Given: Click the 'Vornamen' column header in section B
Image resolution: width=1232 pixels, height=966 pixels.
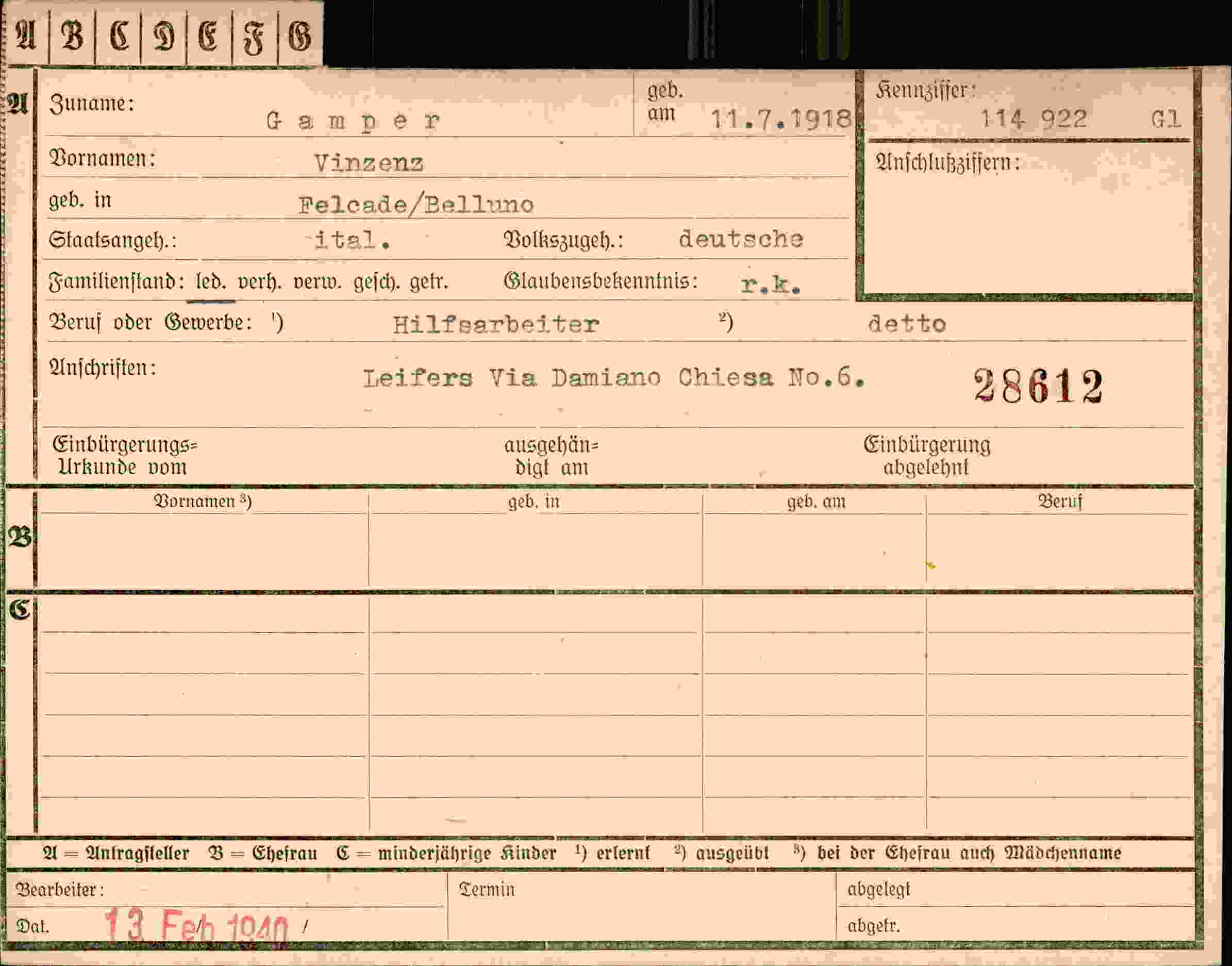Looking at the screenshot, I should pyautogui.click(x=203, y=501).
